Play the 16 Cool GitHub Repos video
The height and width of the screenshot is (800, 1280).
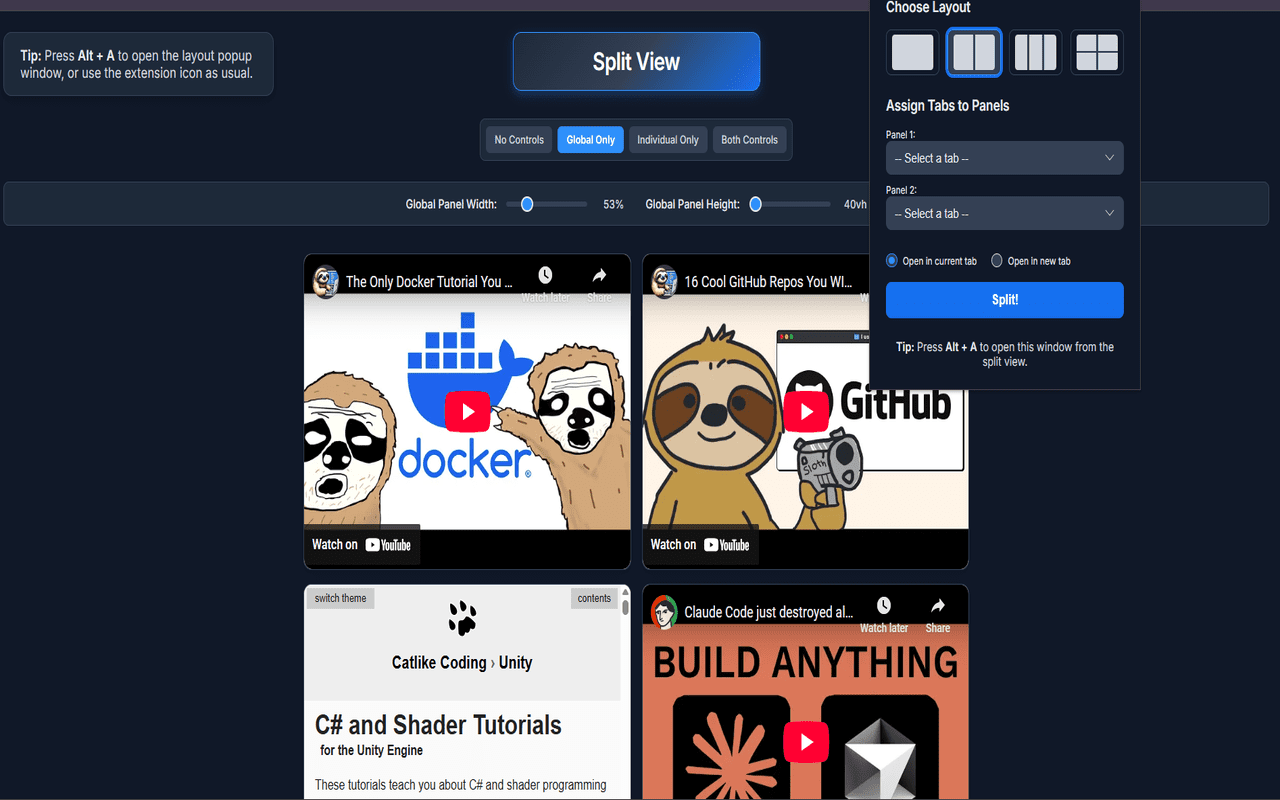coord(806,412)
